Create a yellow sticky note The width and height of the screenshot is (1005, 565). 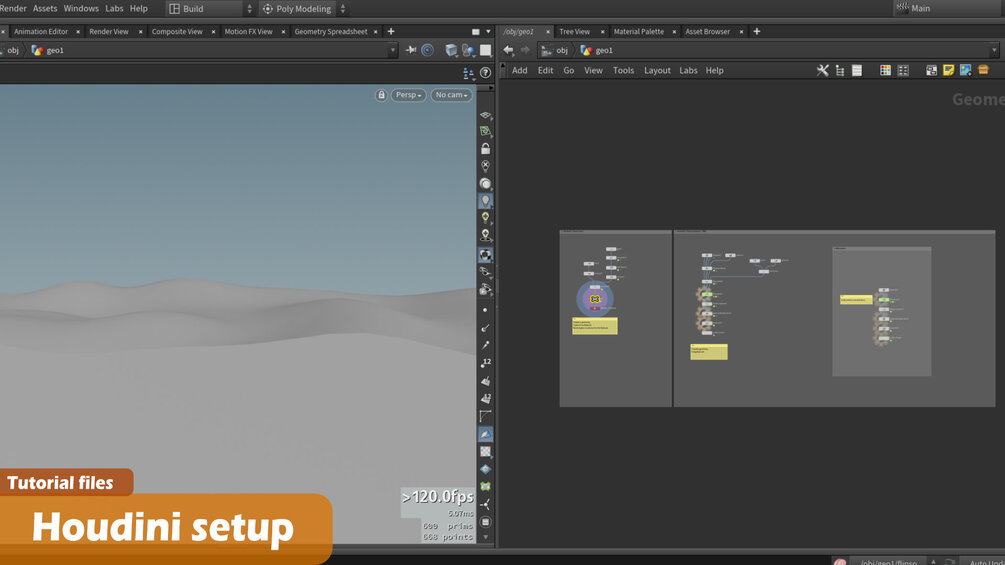[949, 70]
